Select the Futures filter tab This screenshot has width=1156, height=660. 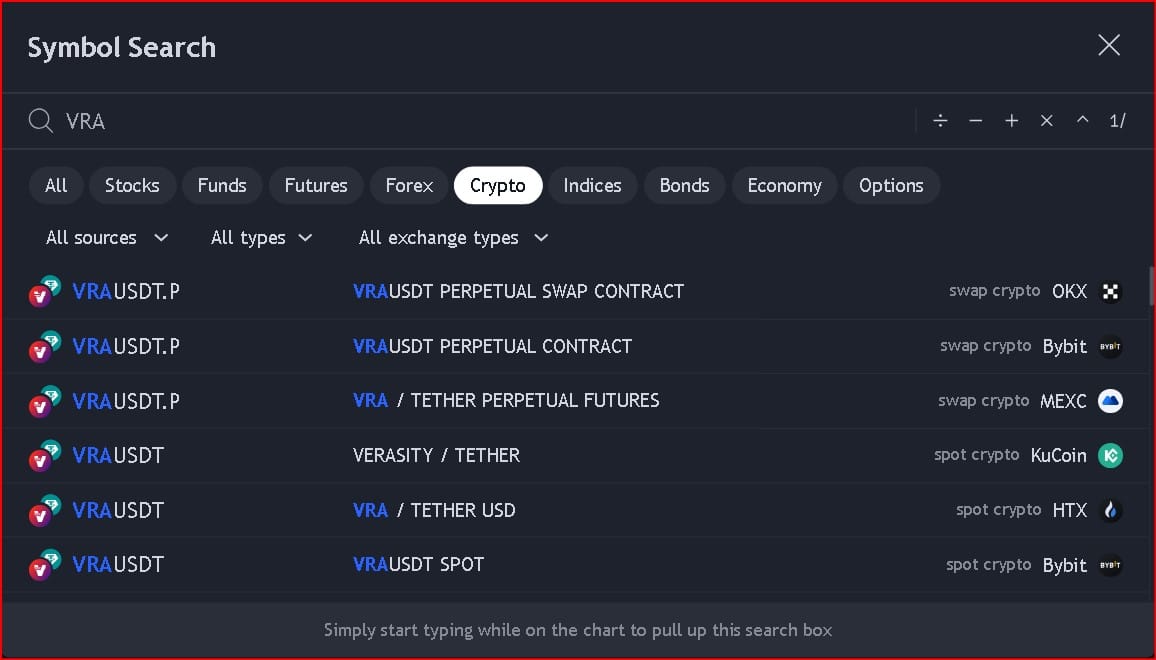point(316,186)
